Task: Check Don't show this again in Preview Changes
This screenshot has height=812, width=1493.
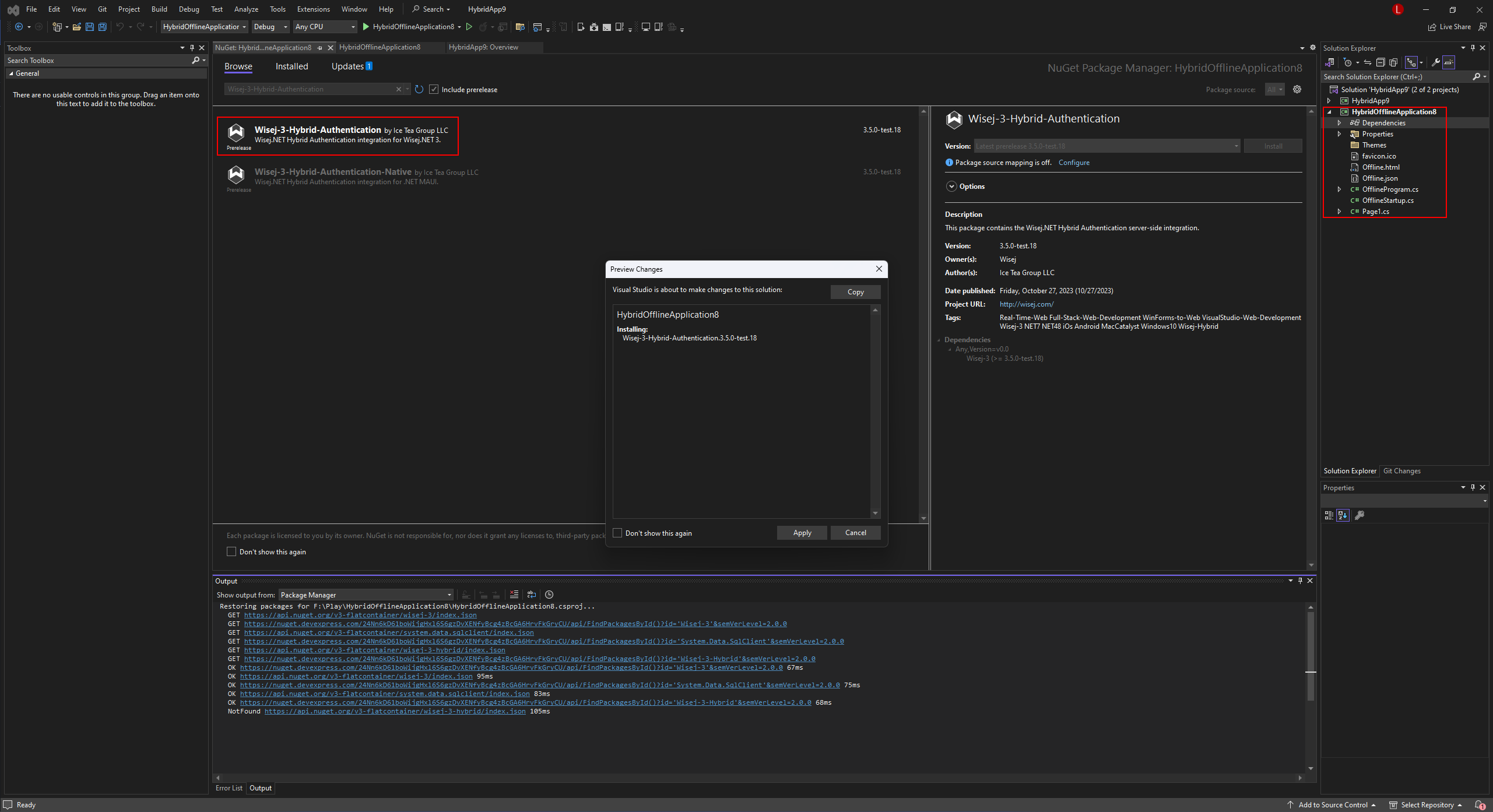Action: [617, 533]
